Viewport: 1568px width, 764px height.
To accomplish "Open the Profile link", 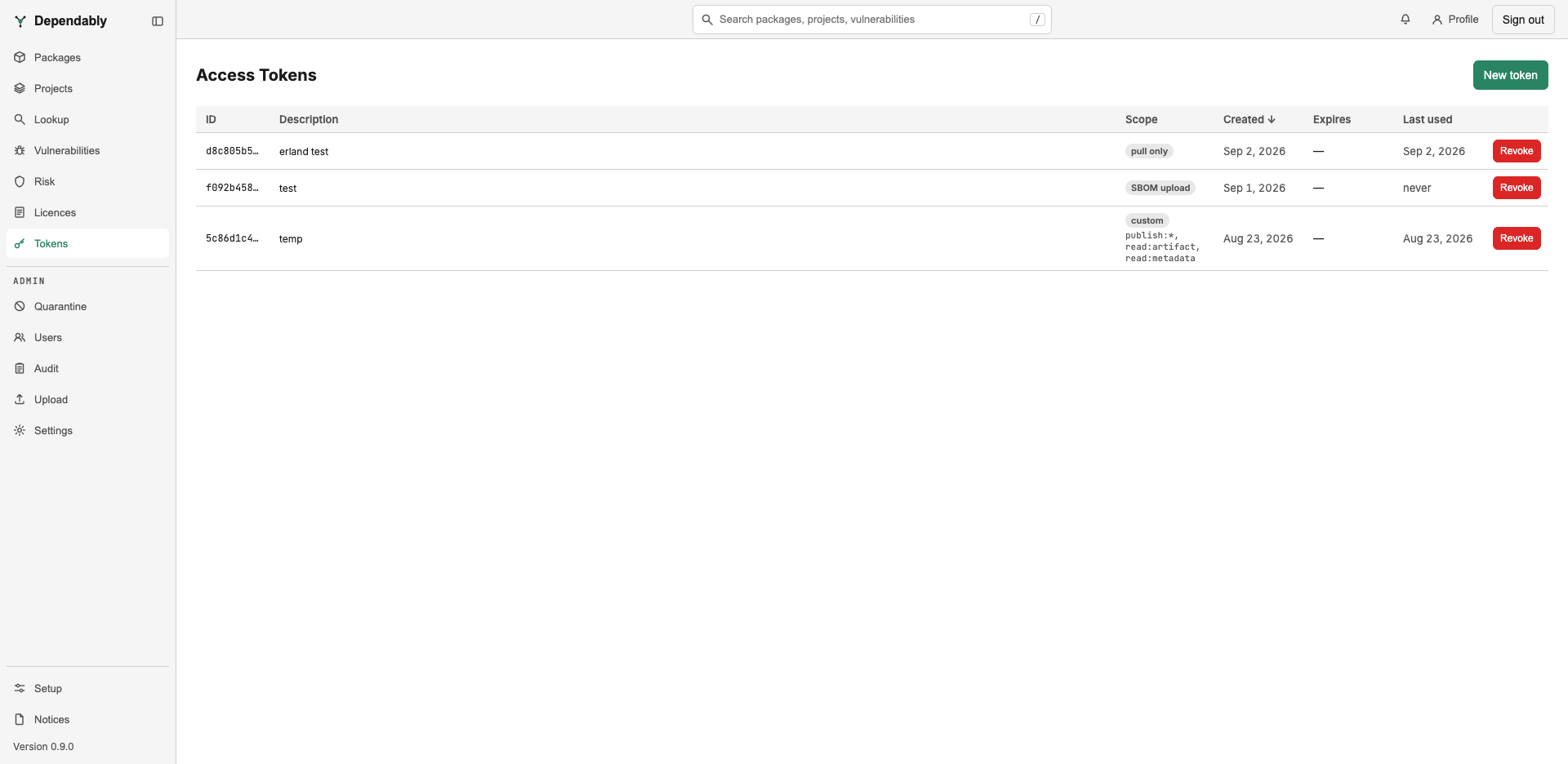I will [x=1455, y=20].
